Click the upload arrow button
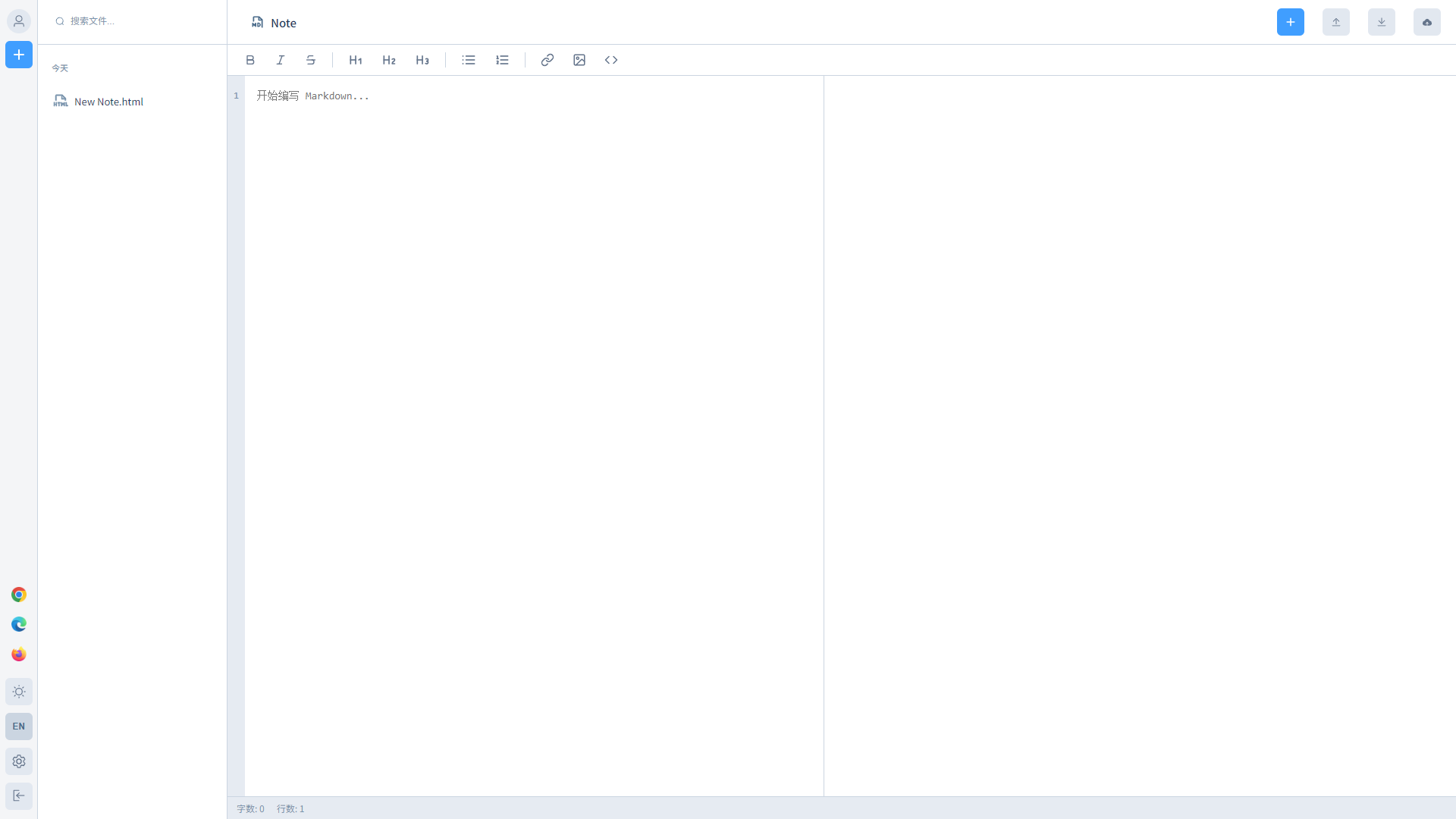 [x=1336, y=22]
